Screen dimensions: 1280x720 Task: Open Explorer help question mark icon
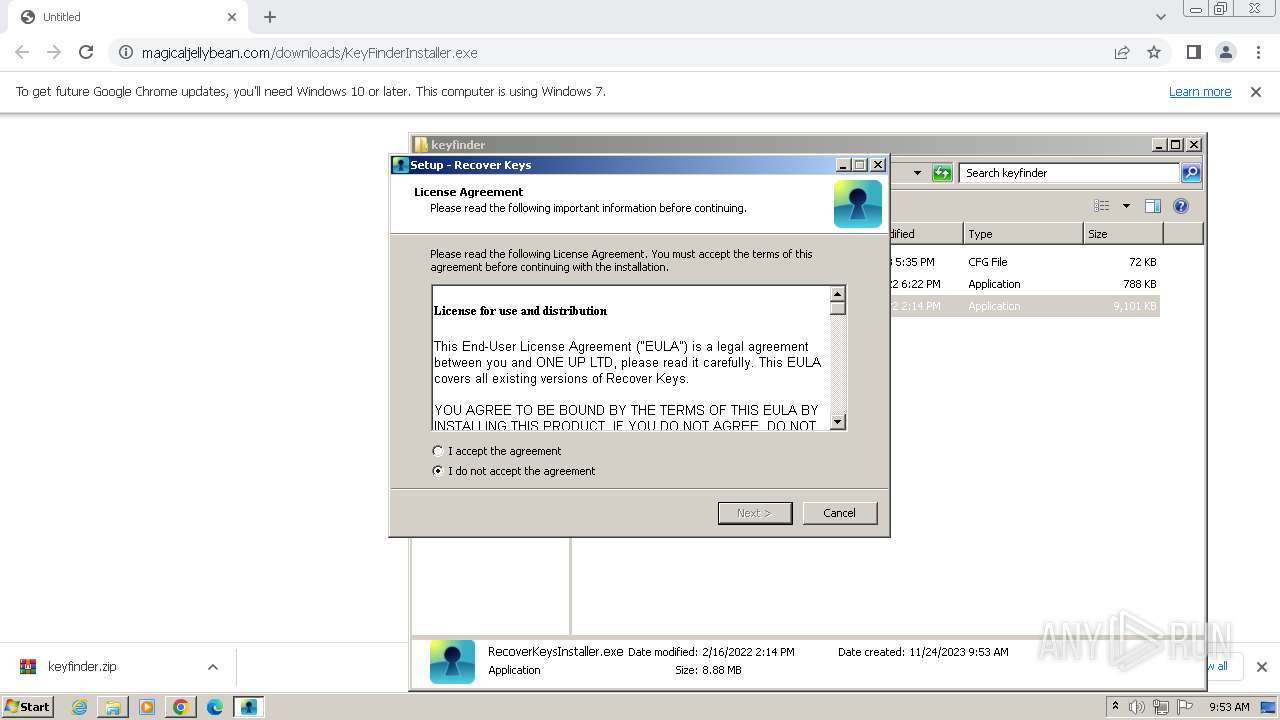(1181, 206)
